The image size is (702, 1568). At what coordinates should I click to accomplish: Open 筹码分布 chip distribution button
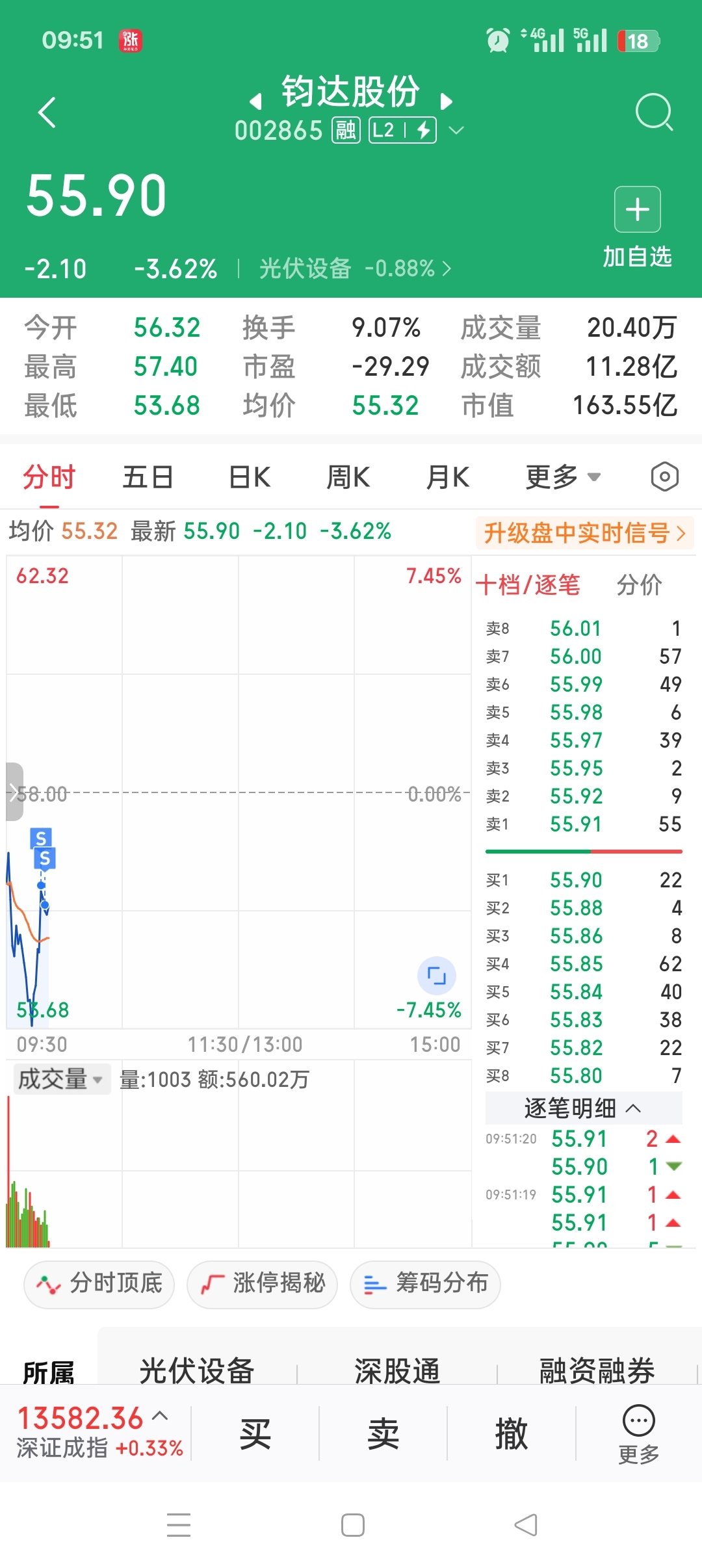(x=425, y=1284)
